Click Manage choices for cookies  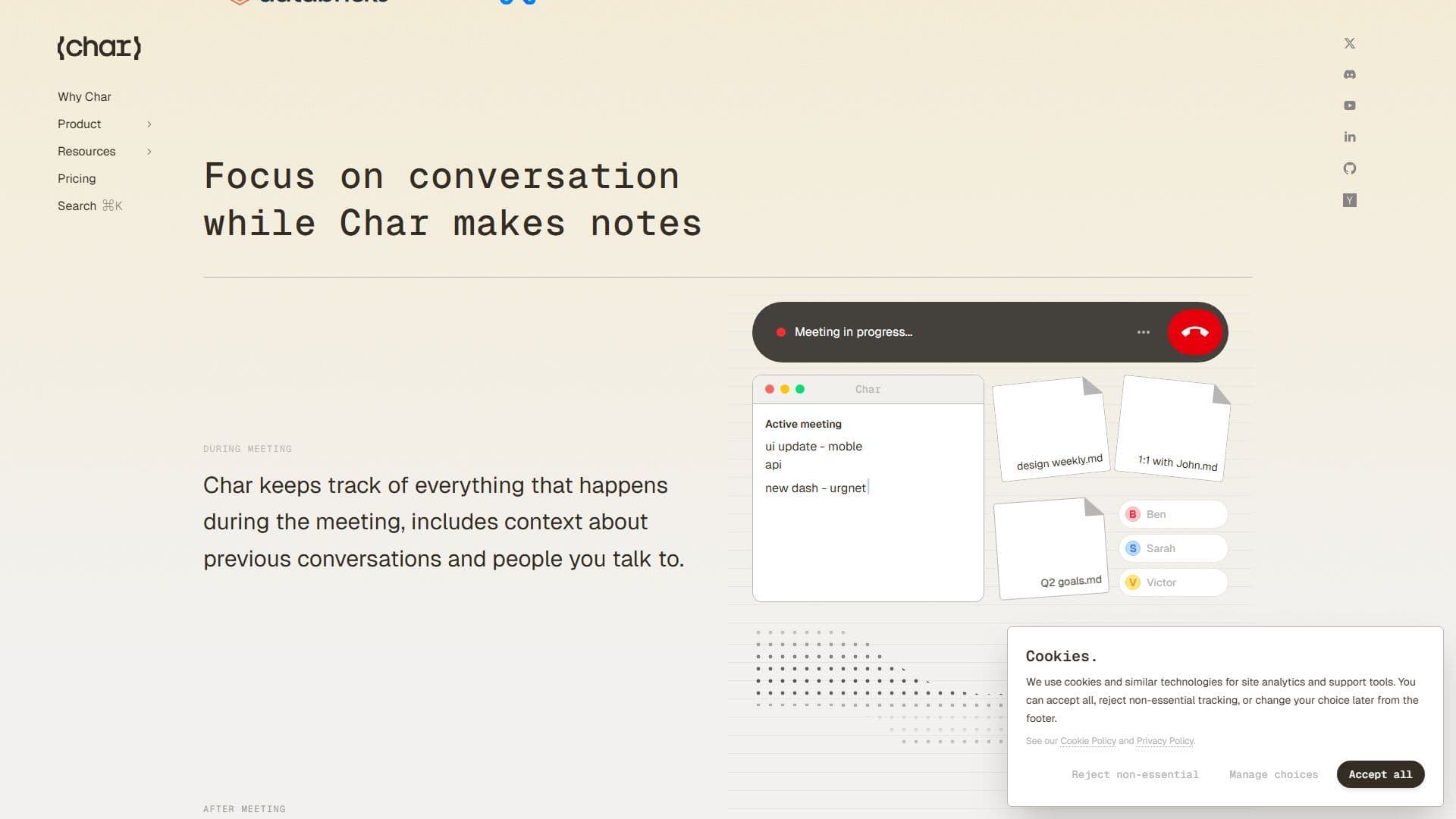coord(1273,774)
